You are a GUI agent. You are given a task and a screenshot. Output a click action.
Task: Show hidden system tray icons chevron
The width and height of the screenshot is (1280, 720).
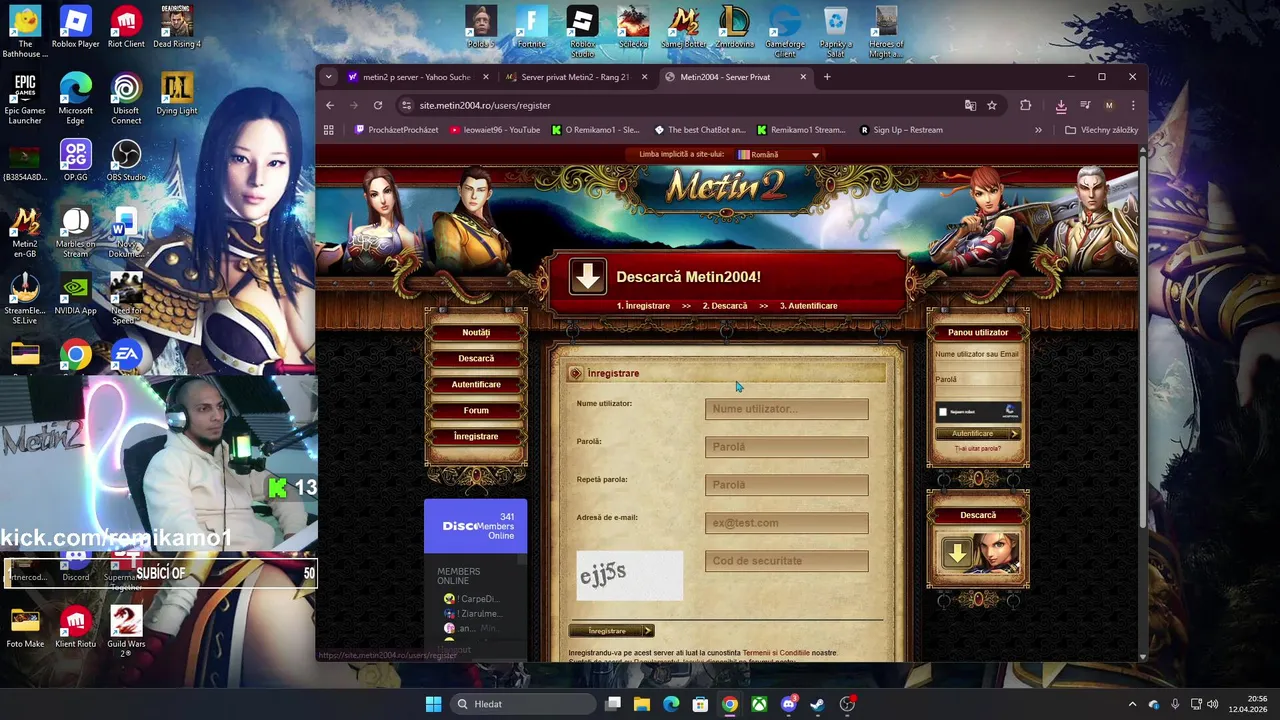(x=1132, y=704)
